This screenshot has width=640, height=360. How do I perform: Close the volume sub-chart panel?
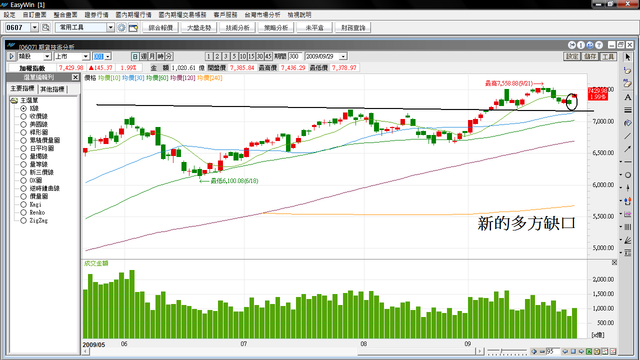[614, 262]
